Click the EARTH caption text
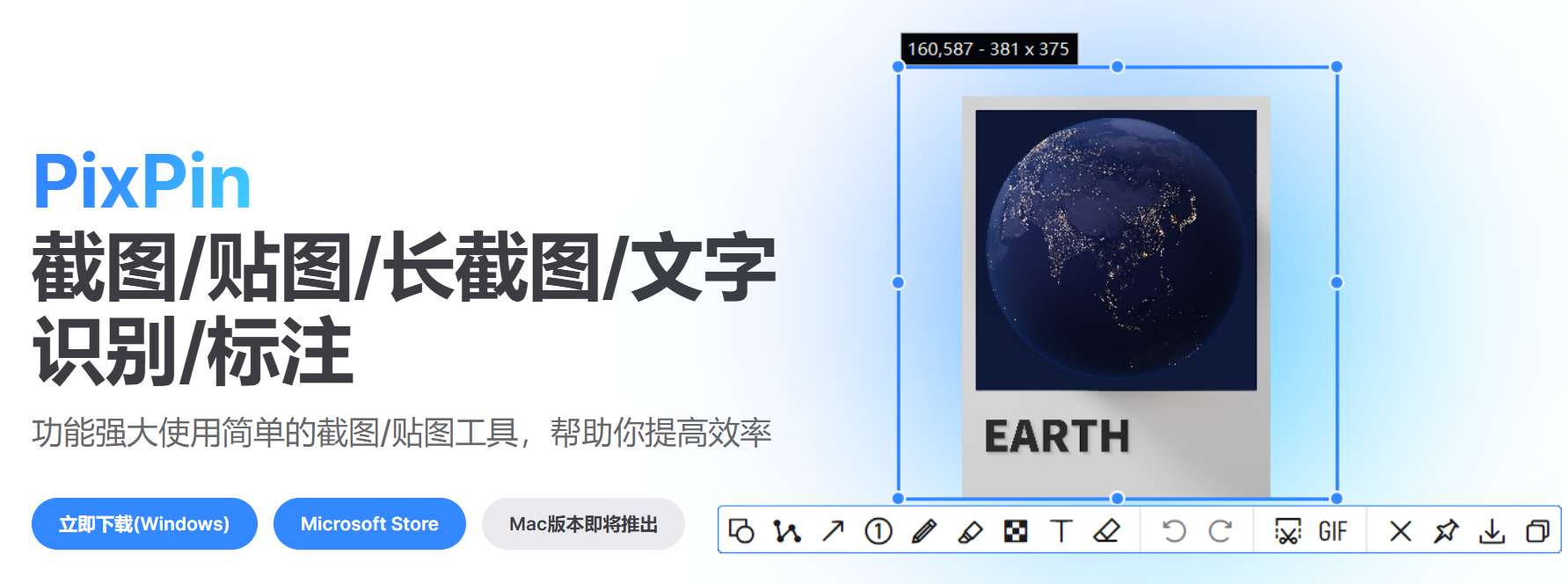This screenshot has height=584, width=1568. coord(1057,436)
